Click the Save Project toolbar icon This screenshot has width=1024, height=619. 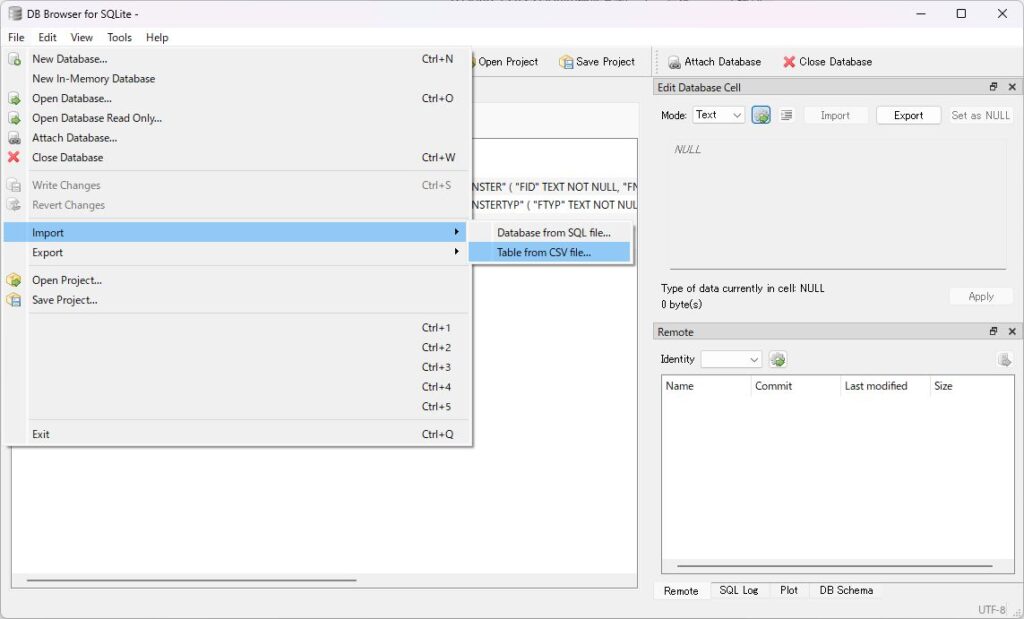pos(566,62)
